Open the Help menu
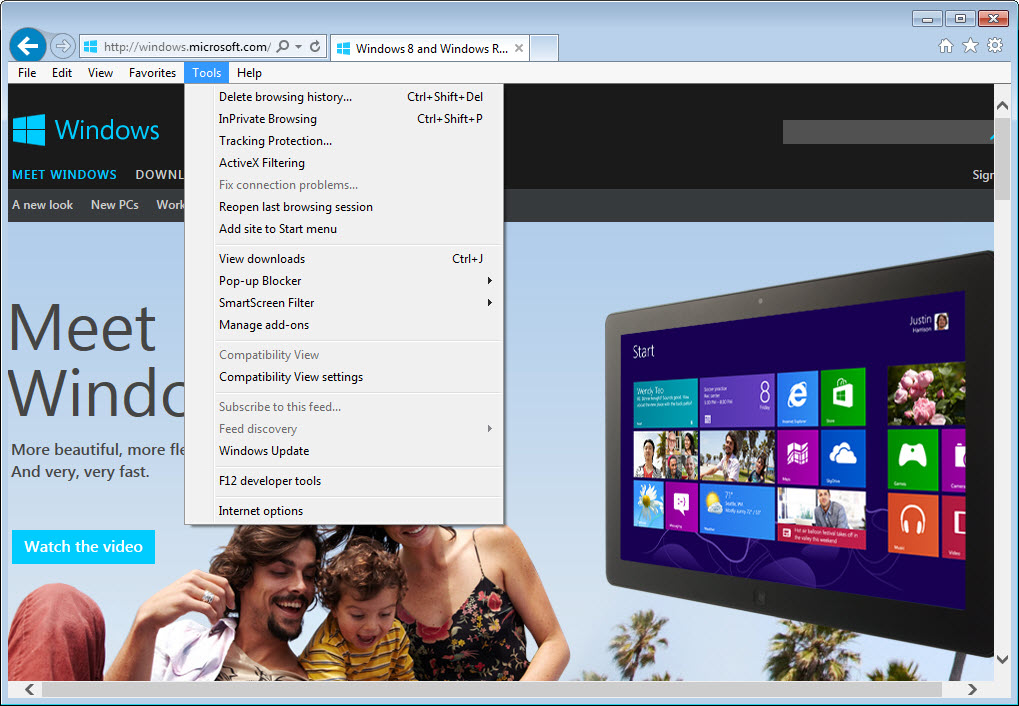Viewport: 1019px width, 706px height. pyautogui.click(x=250, y=73)
